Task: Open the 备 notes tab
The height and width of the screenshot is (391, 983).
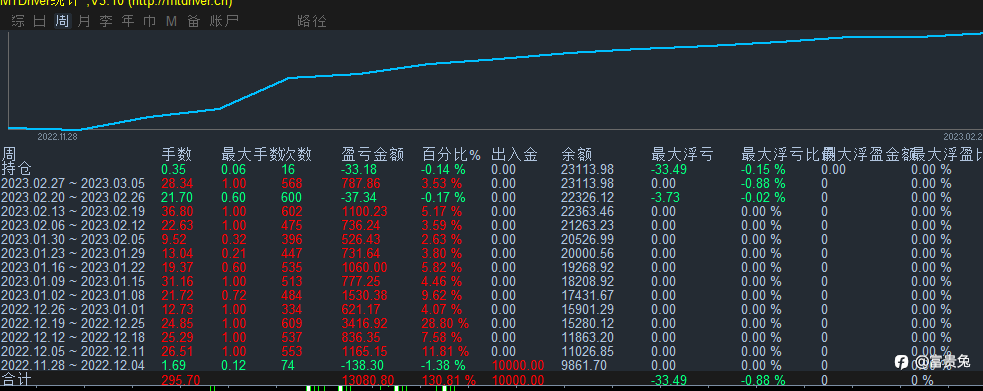Action: 194,21
